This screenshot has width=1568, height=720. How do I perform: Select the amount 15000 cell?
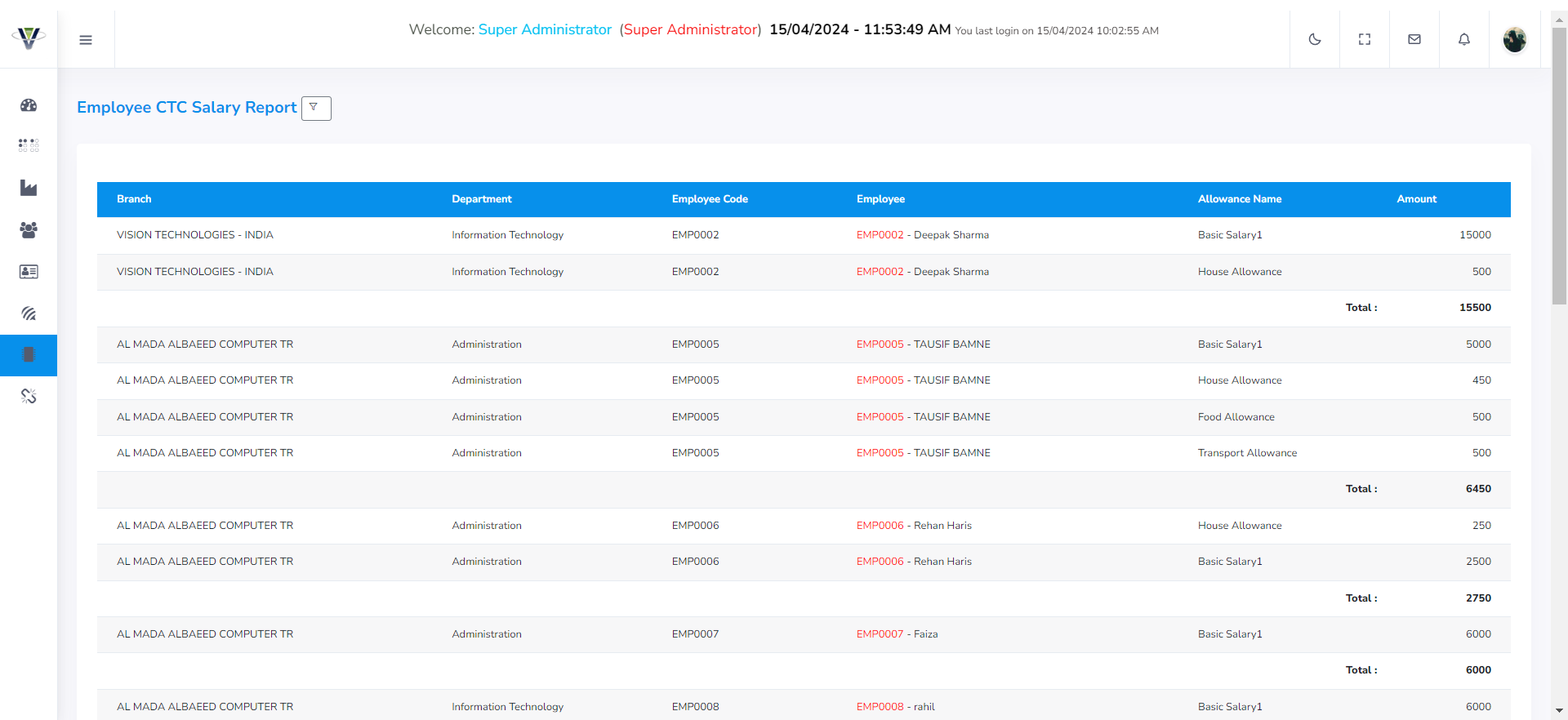pyautogui.click(x=1475, y=235)
